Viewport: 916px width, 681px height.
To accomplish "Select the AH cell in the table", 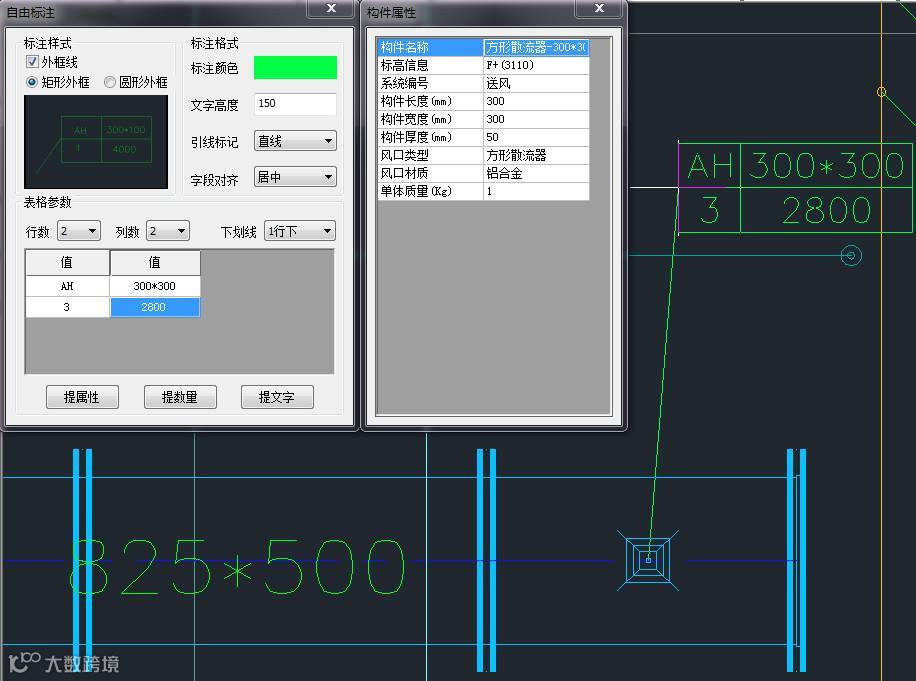I will (x=67, y=286).
